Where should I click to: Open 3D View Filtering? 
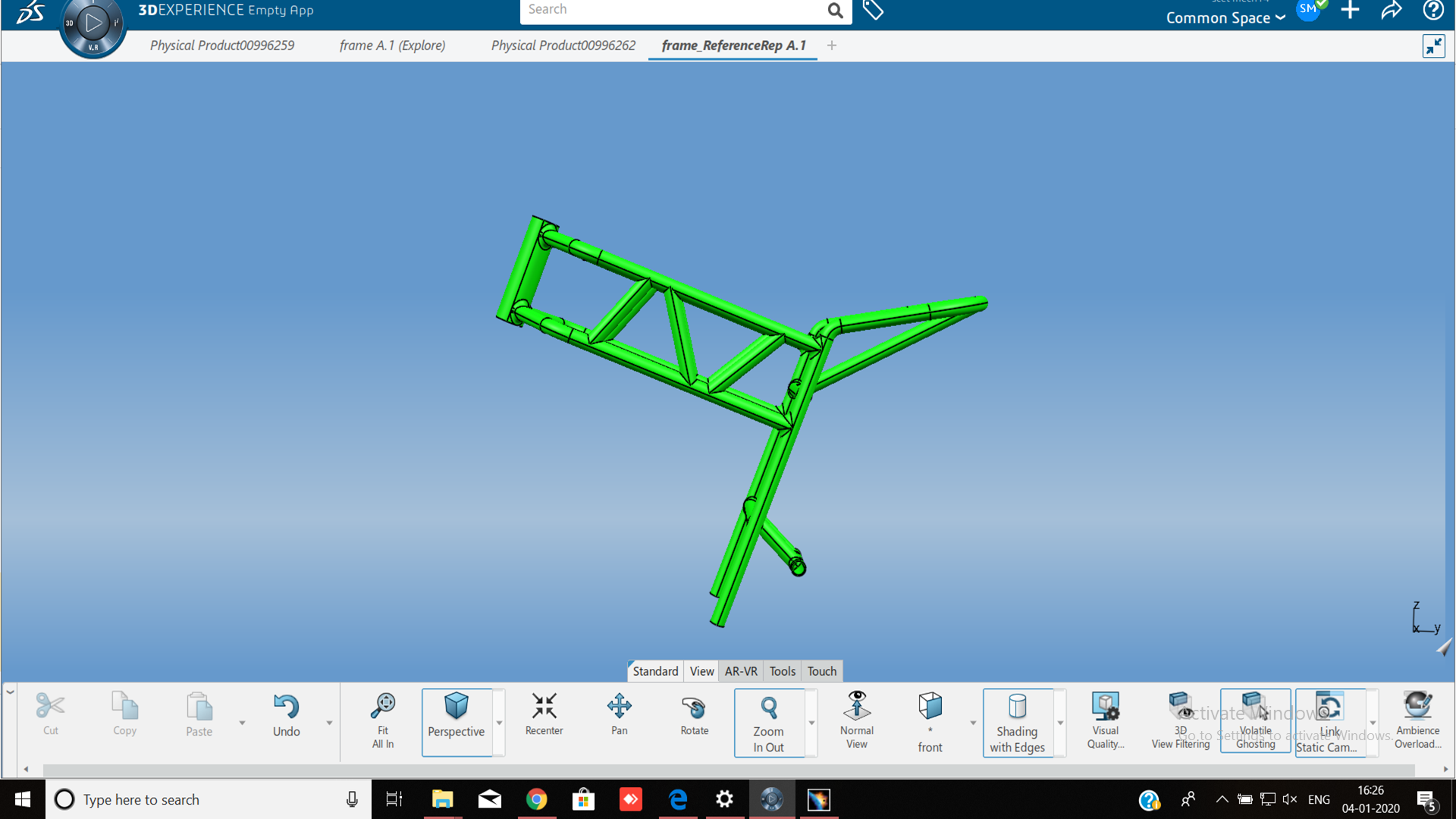point(1180,720)
